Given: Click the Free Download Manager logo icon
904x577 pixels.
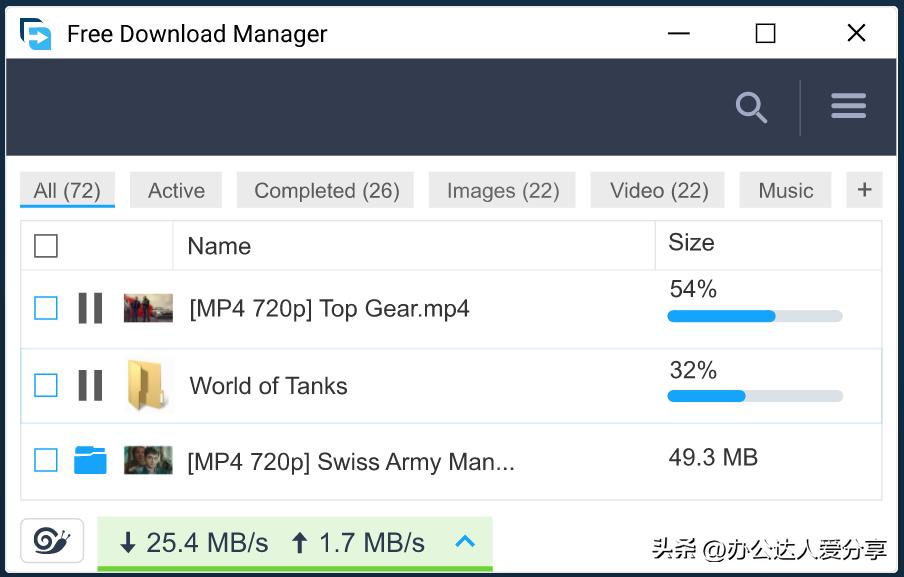Looking at the screenshot, I should [x=36, y=34].
